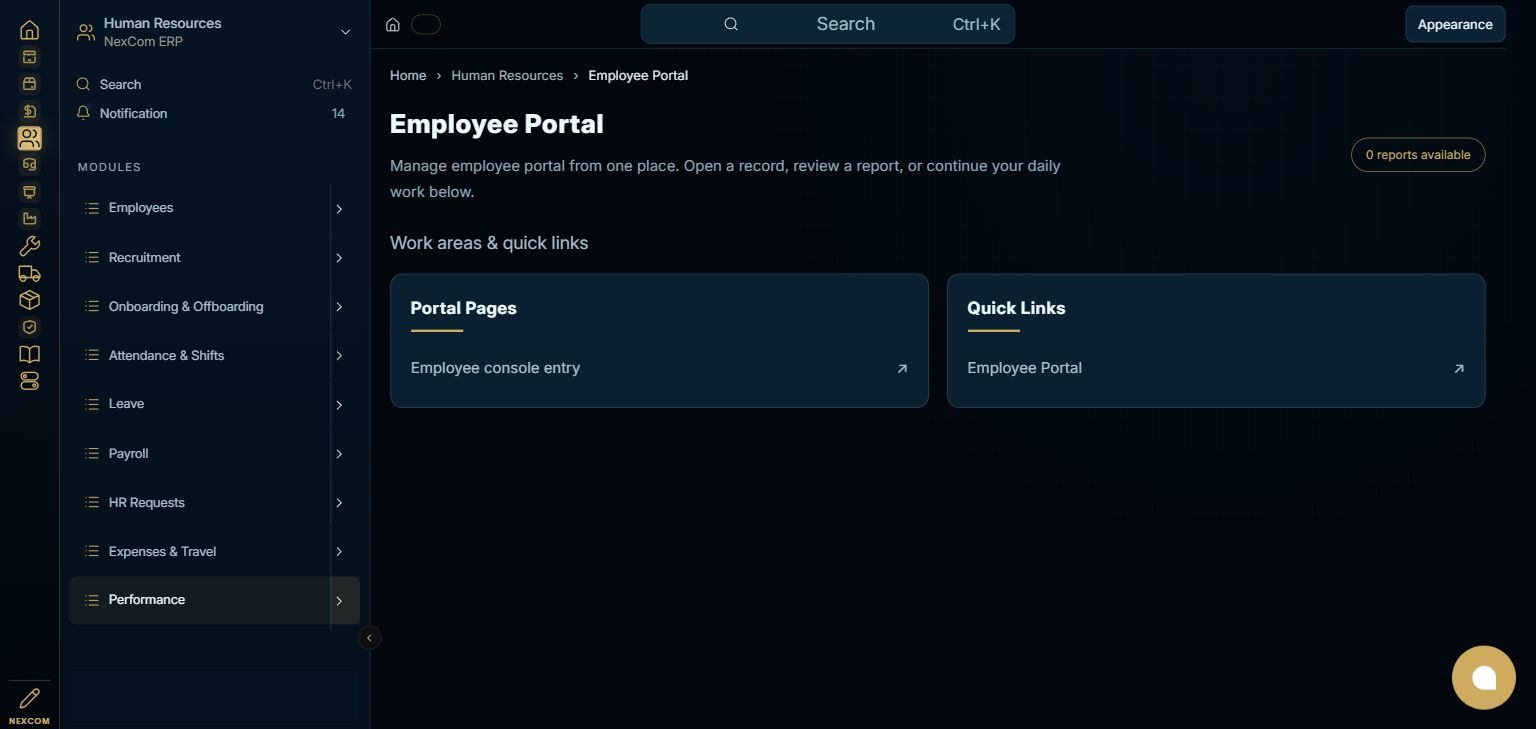Expand the Performance module chevron
This screenshot has height=729, width=1536.
[x=339, y=601]
